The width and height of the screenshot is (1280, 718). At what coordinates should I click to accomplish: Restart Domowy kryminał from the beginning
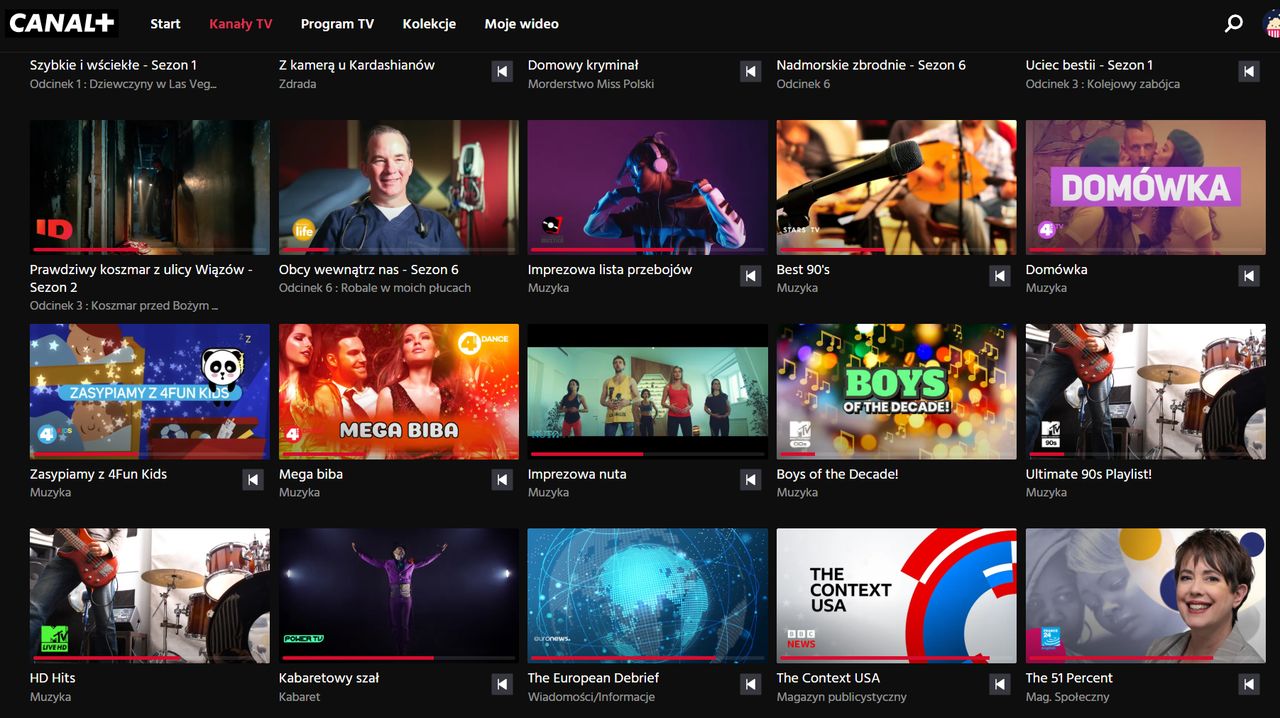click(751, 71)
